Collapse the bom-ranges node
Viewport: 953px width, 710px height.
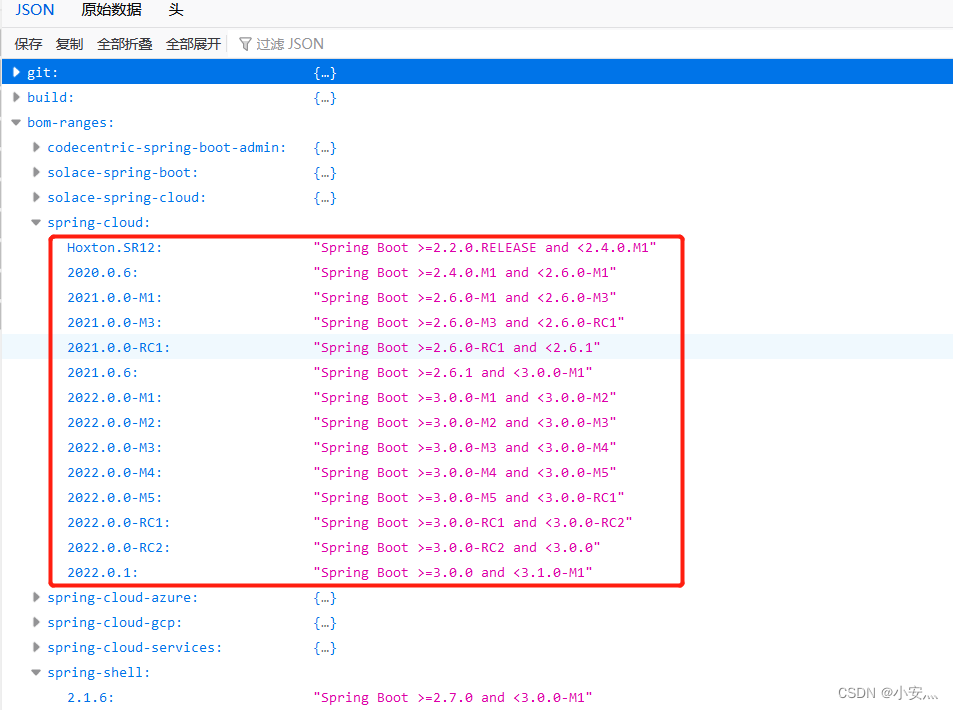coord(16,122)
